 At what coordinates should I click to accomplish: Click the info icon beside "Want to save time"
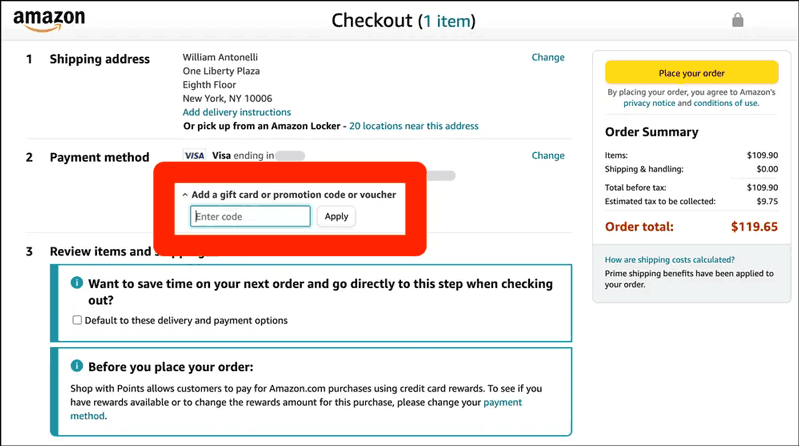[x=76, y=282]
